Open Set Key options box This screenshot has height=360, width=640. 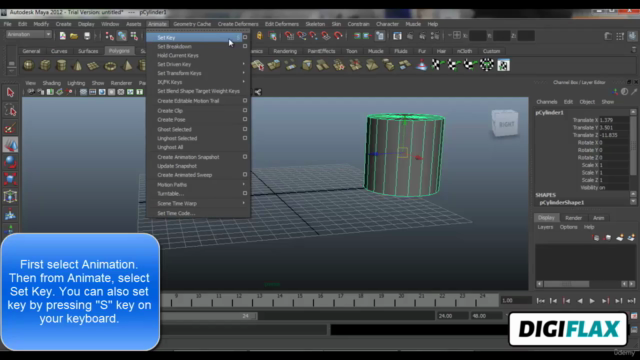point(245,37)
